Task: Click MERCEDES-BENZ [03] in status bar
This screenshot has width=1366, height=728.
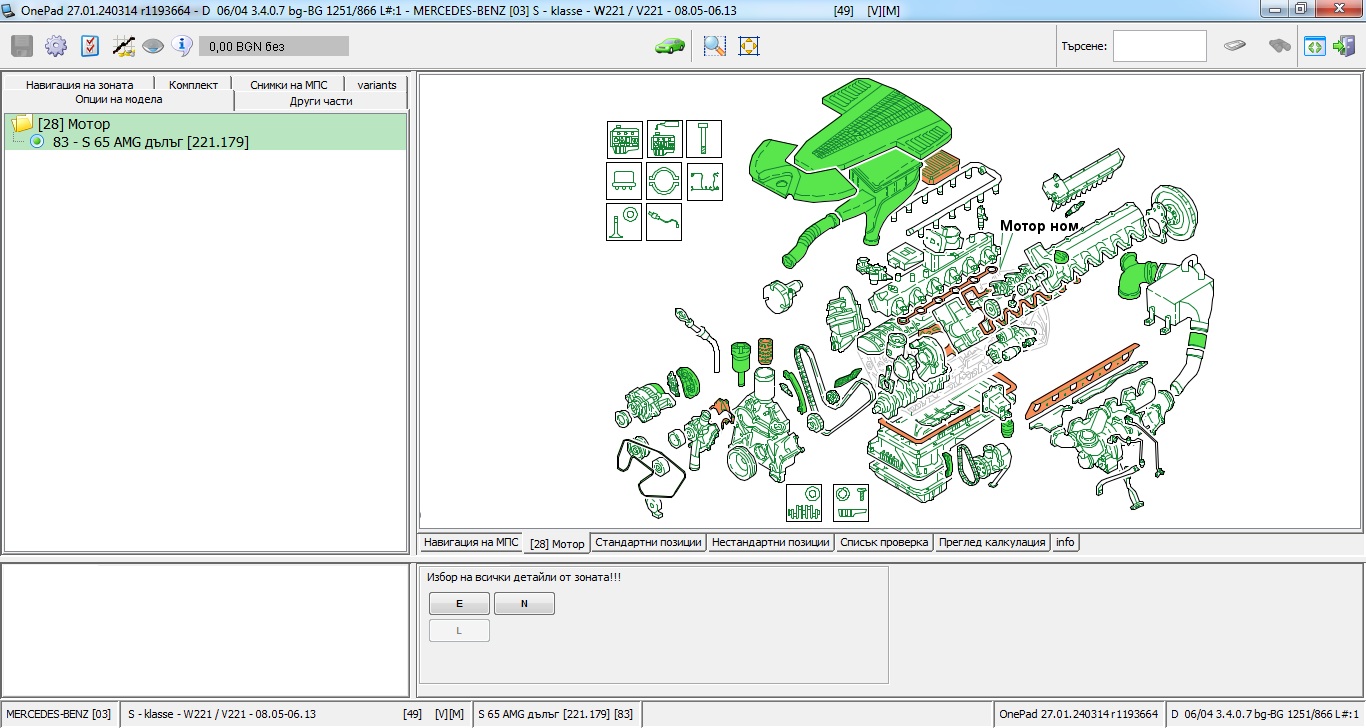Action: pos(60,714)
